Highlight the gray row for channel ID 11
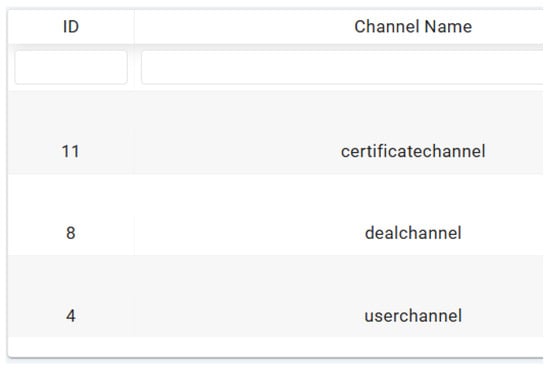550x373 pixels. (x=275, y=133)
